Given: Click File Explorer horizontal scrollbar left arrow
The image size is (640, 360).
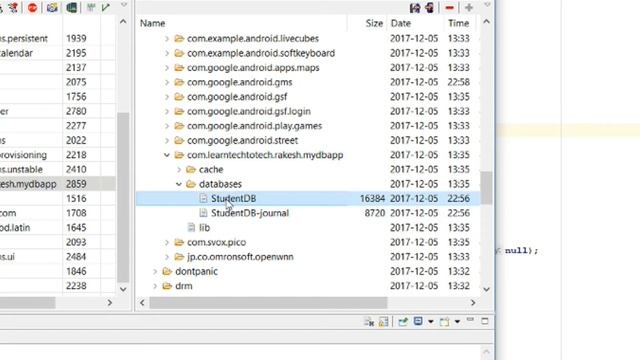Looking at the screenshot, I should click(x=142, y=303).
